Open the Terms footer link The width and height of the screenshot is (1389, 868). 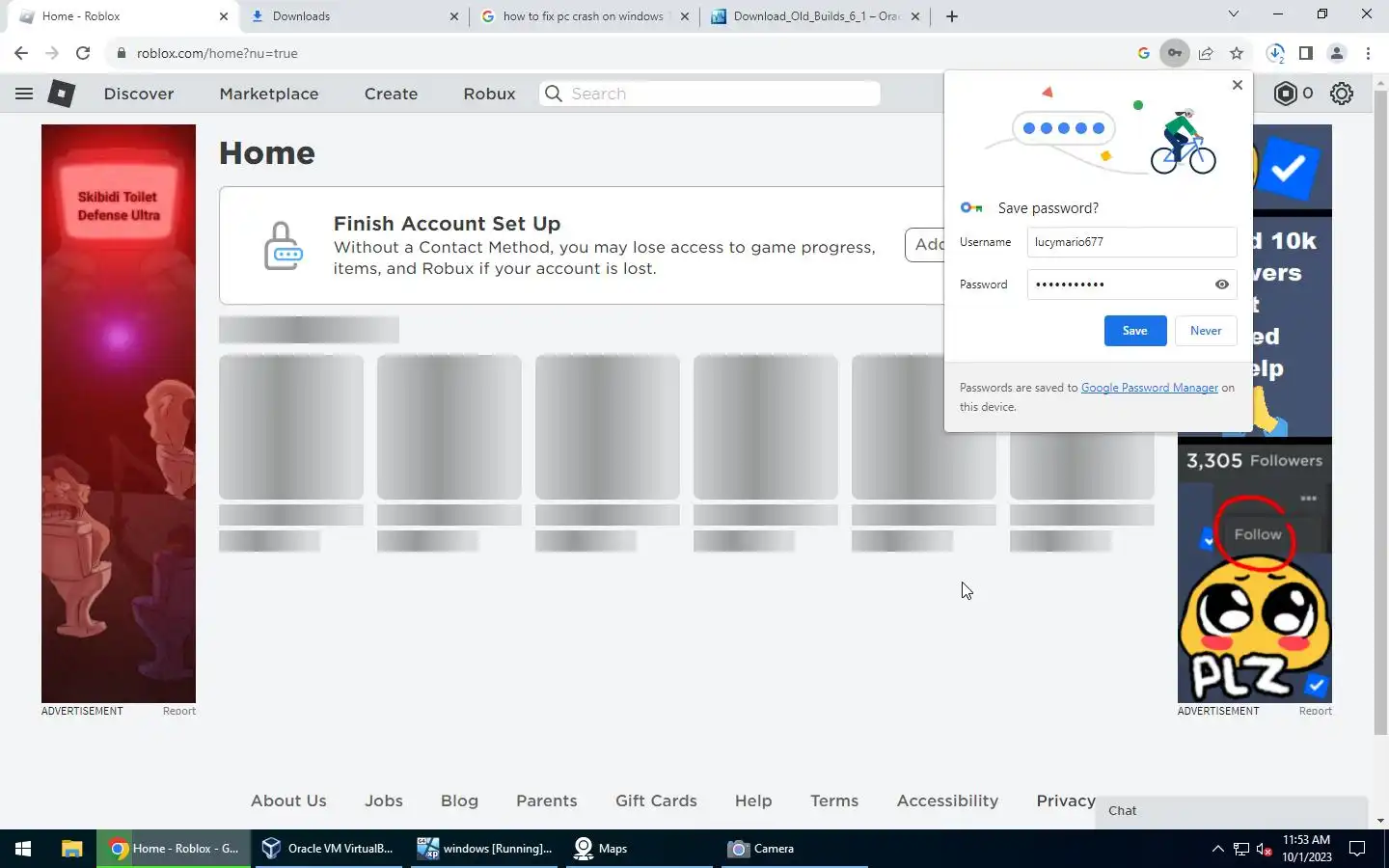pos(834,800)
